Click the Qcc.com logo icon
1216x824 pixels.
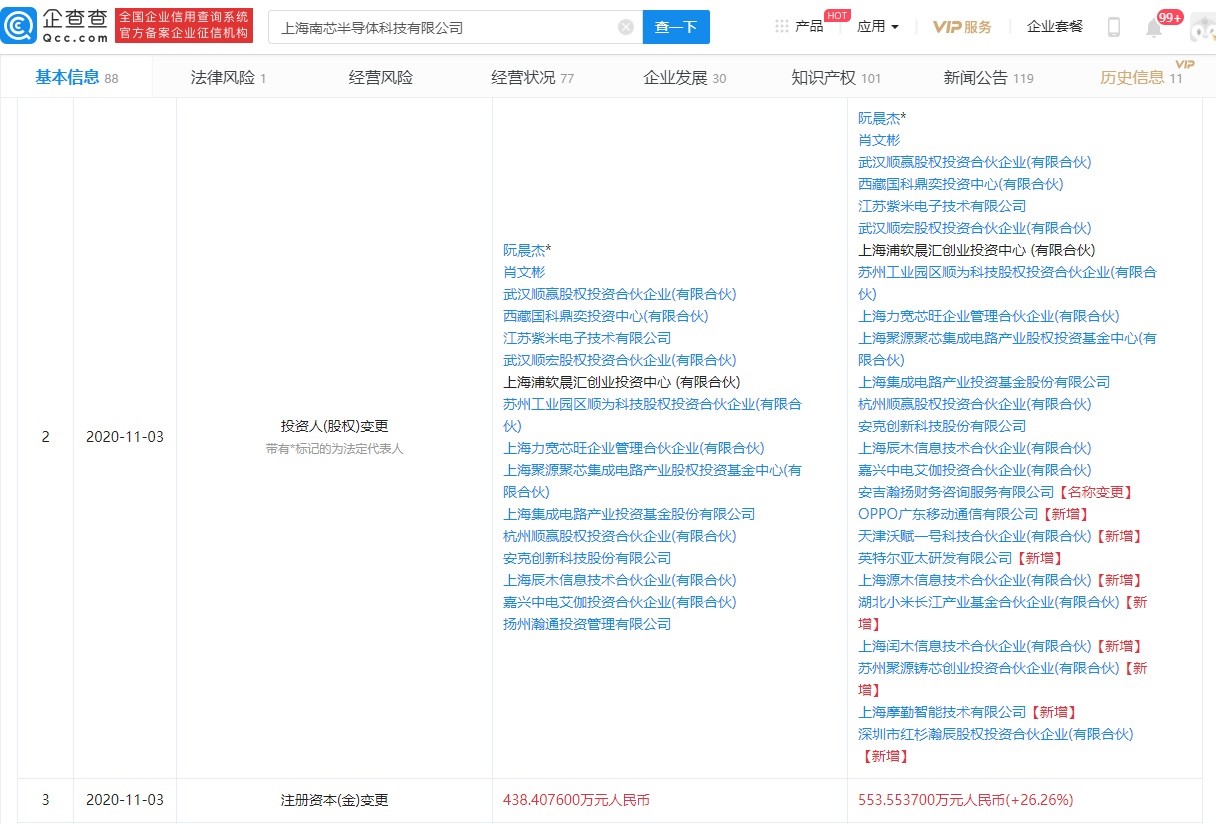(x=20, y=26)
